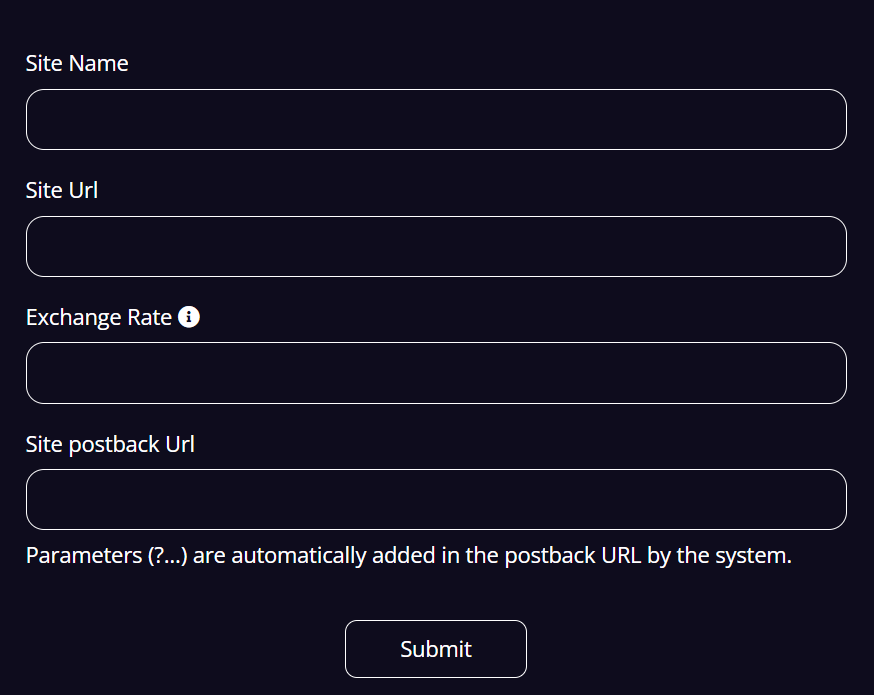Click the Site postback Url label

[110, 444]
